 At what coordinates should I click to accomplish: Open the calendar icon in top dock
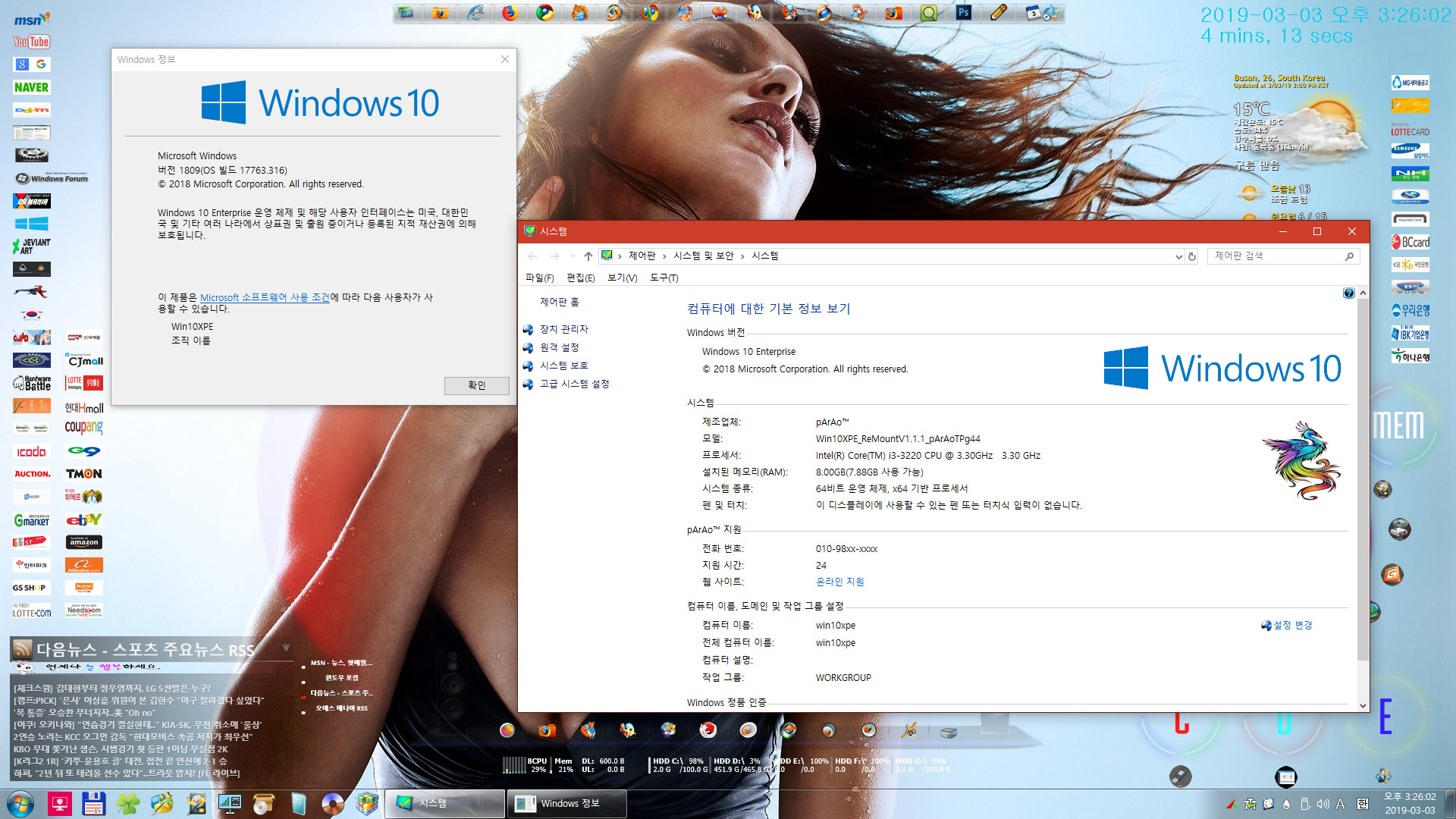pyautogui.click(x=1034, y=13)
